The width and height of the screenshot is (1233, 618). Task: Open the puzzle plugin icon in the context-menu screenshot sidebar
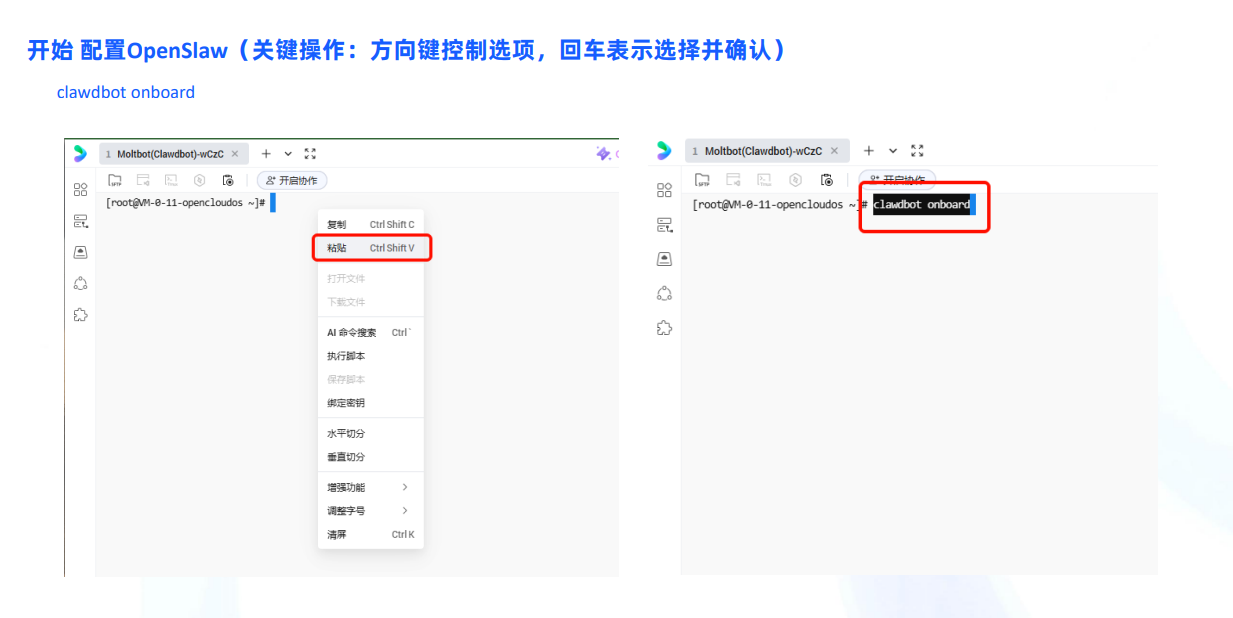click(80, 314)
